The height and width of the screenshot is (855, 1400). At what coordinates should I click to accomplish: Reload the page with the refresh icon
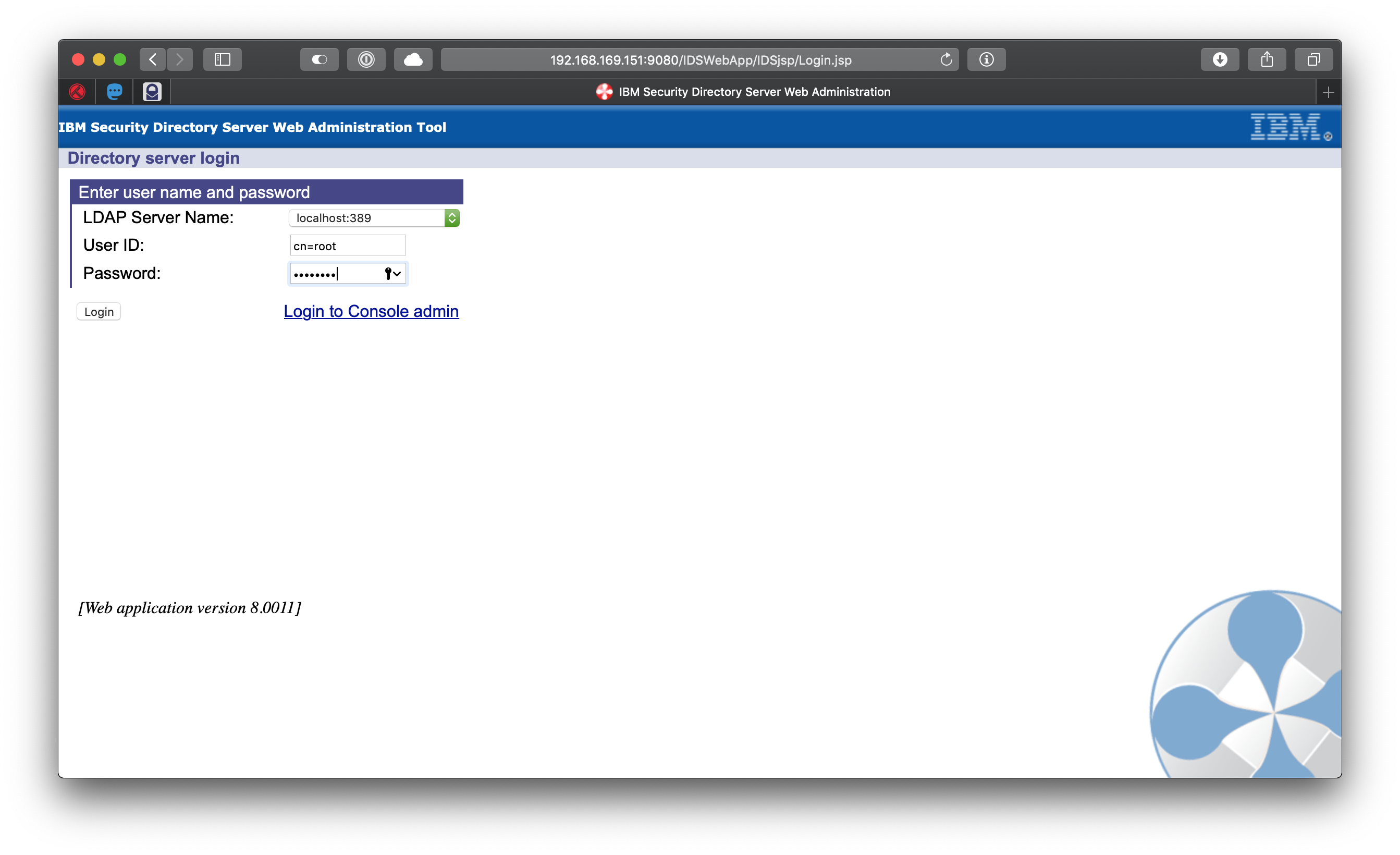pos(946,59)
